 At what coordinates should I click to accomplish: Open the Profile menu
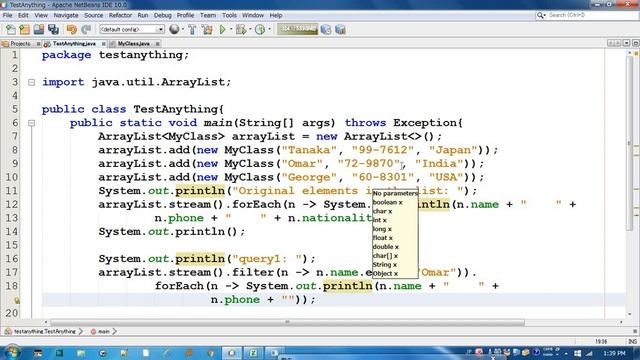pos(185,15)
